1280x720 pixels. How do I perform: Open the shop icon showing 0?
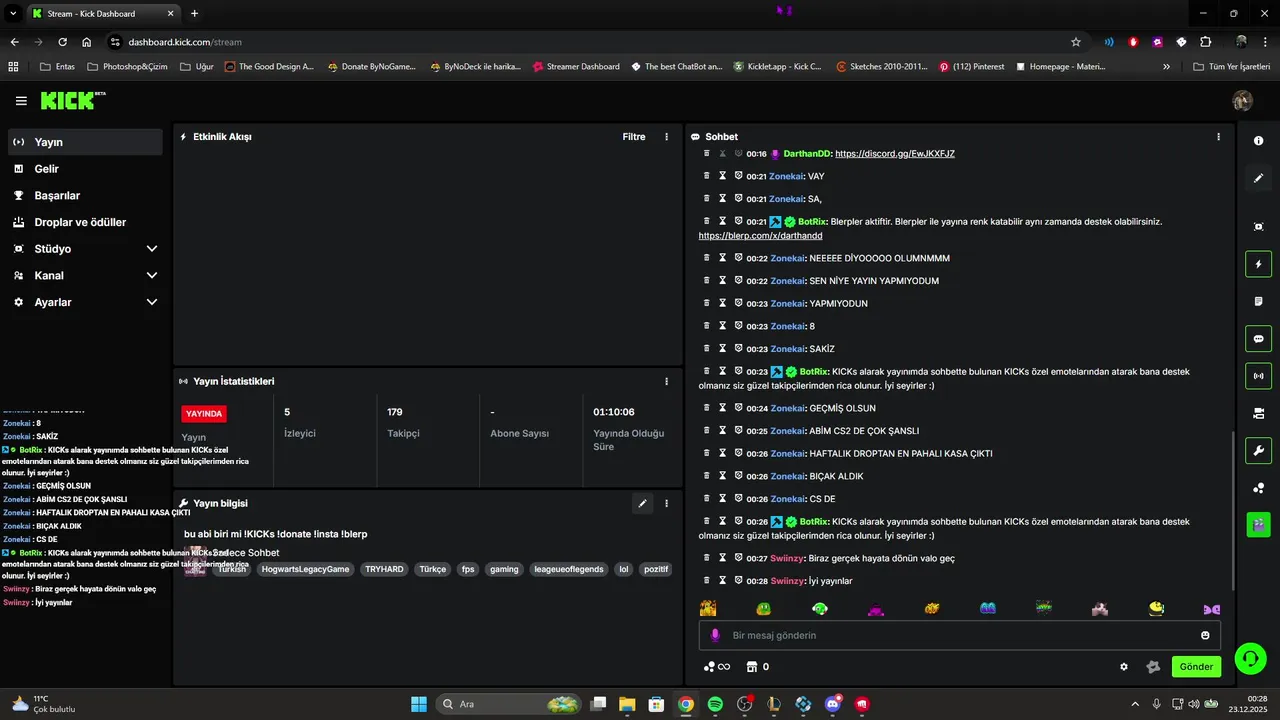758,667
